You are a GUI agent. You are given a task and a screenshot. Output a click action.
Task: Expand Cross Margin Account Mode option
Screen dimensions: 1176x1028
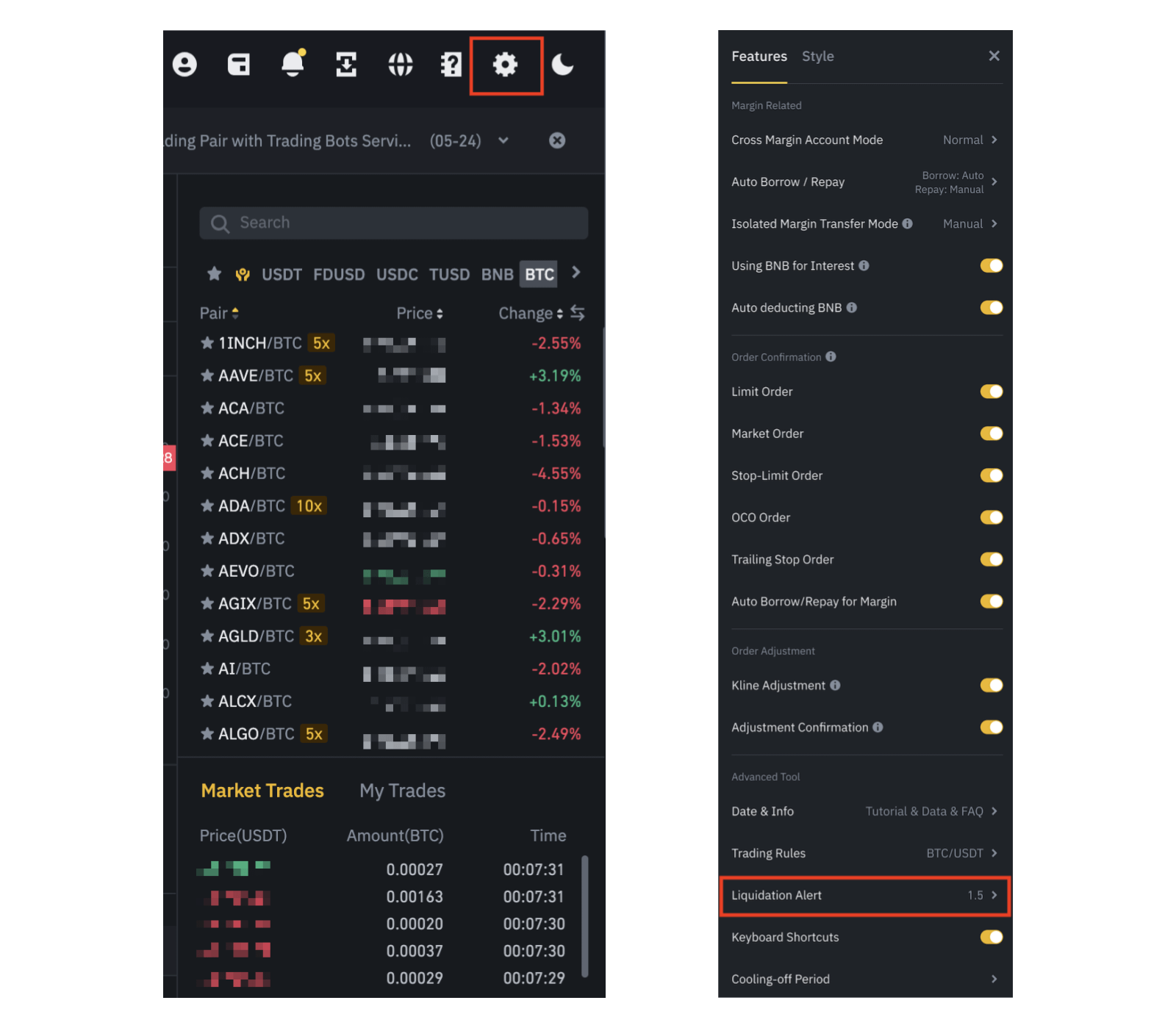click(866, 140)
